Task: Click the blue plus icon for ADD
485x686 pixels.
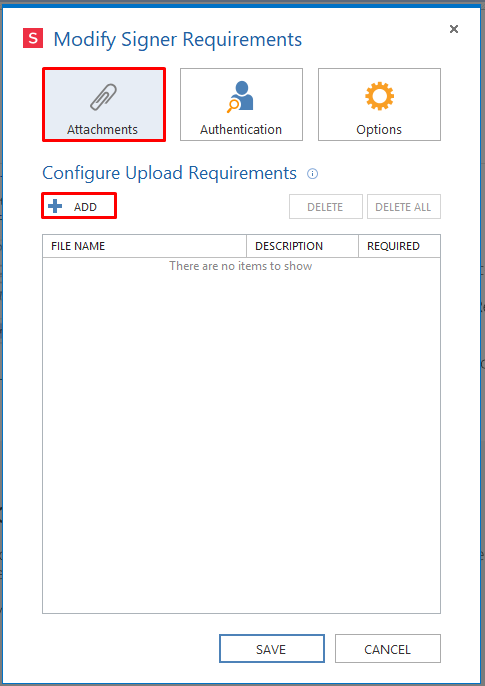Action: 55,206
